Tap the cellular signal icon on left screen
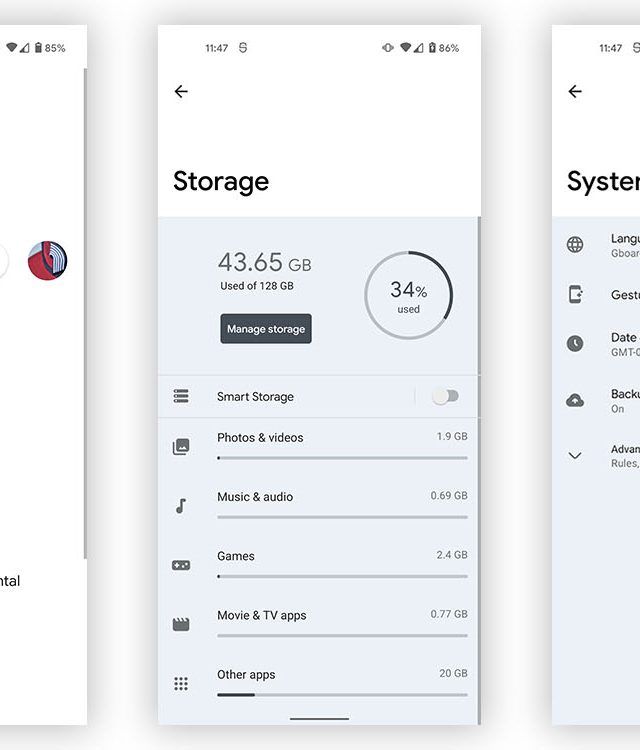Image resolution: width=640 pixels, height=750 pixels. pyautogui.click(x=25, y=48)
